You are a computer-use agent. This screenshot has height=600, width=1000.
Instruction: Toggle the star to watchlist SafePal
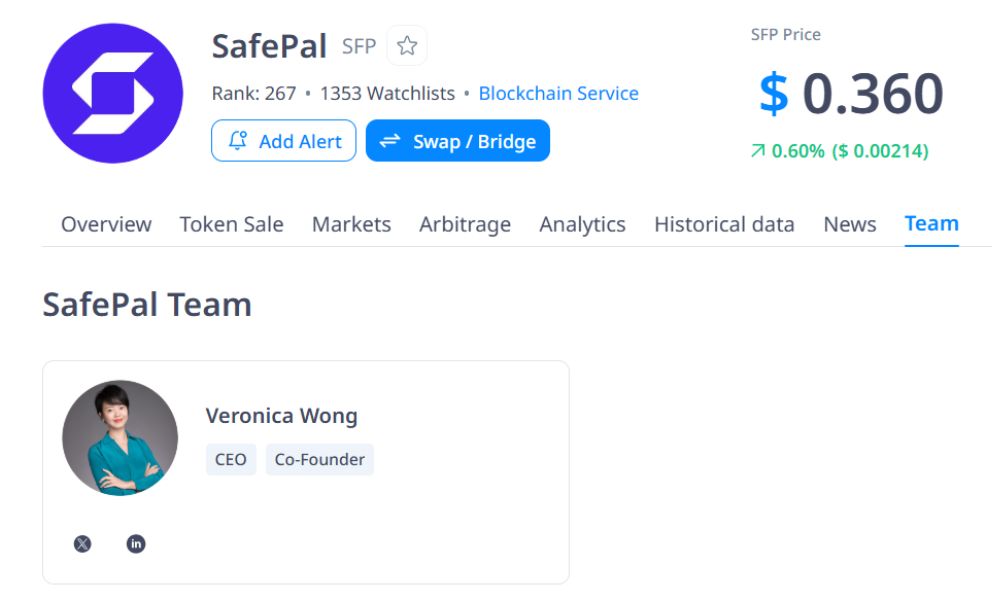(x=406, y=46)
